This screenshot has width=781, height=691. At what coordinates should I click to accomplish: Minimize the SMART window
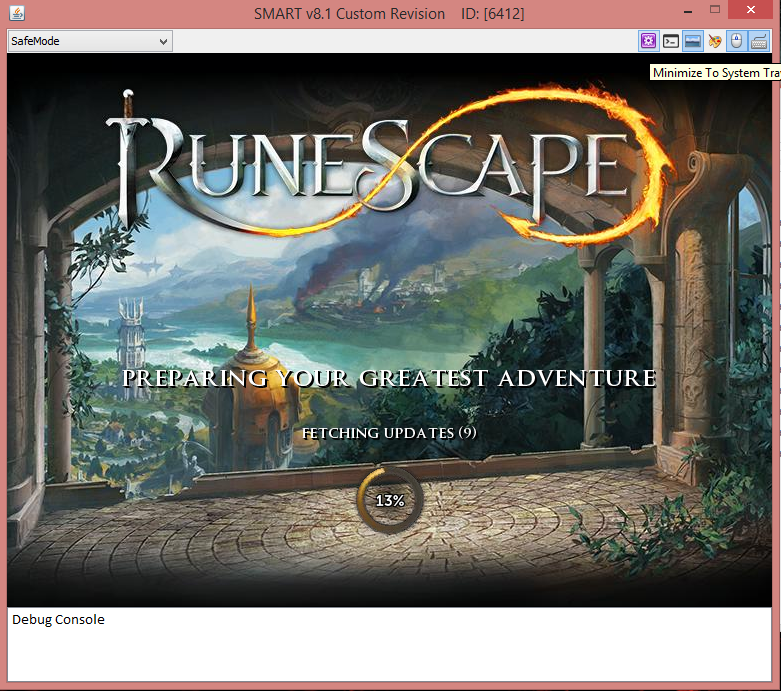click(688, 10)
